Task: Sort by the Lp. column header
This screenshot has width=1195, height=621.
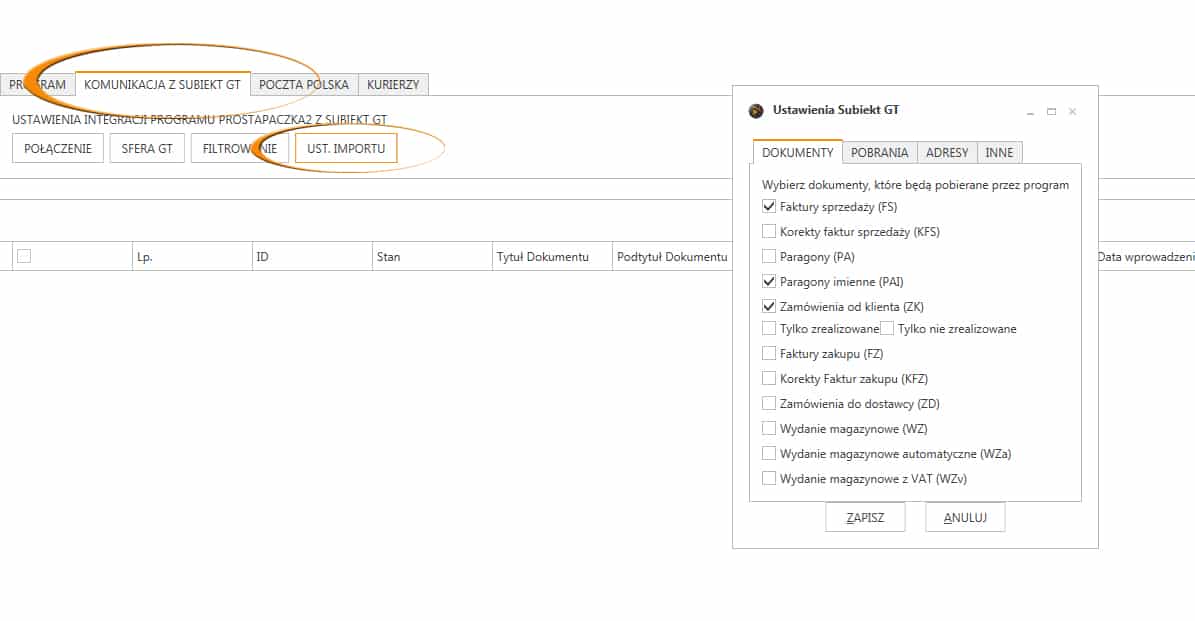Action: [x=192, y=257]
